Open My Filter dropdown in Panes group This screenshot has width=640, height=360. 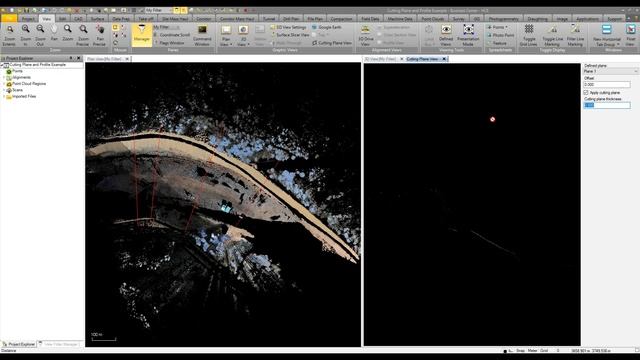167,27
